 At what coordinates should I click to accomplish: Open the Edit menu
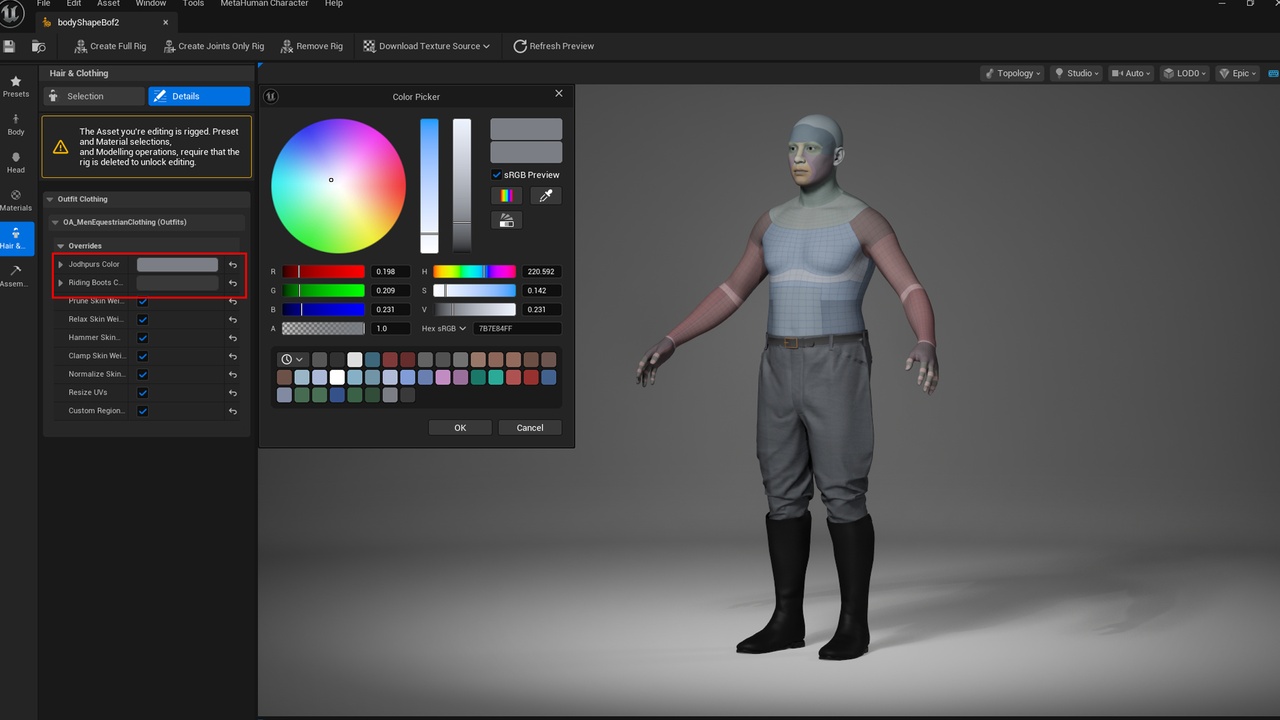pos(74,4)
